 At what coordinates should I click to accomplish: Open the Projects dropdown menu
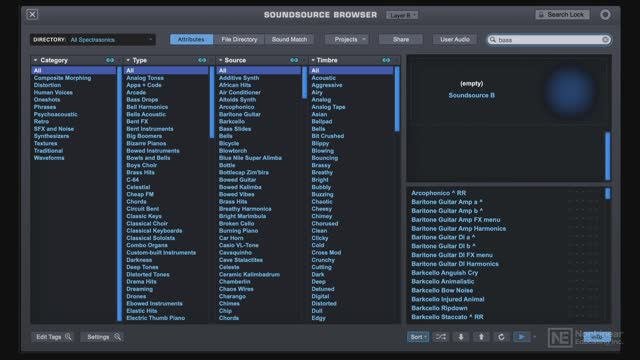pos(347,40)
